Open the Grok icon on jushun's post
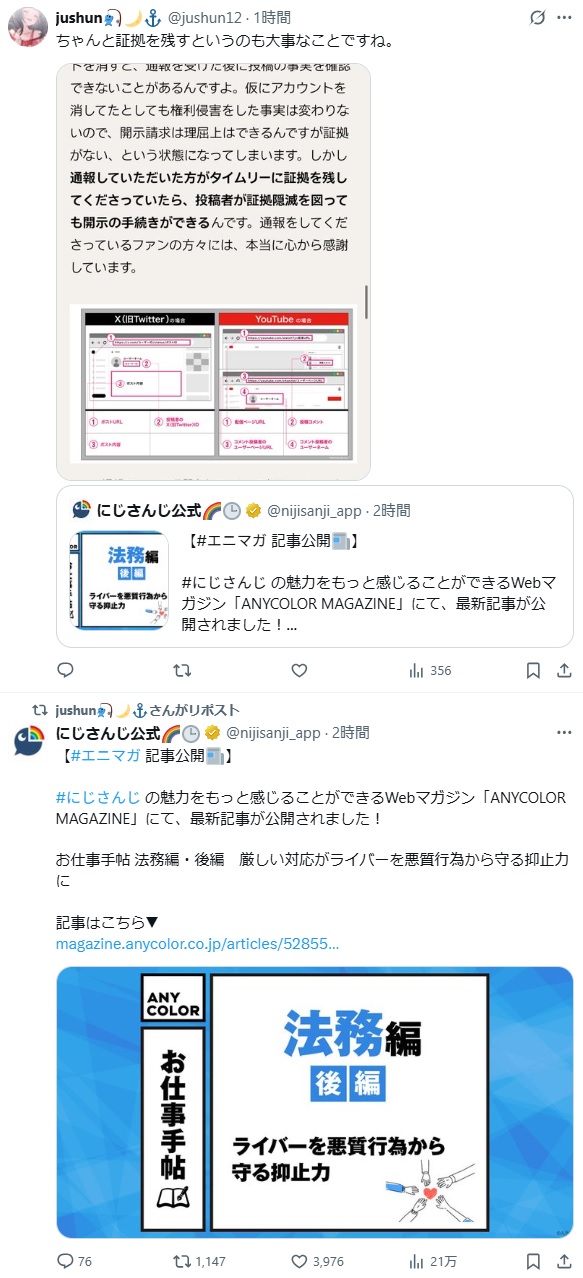 coord(536,18)
